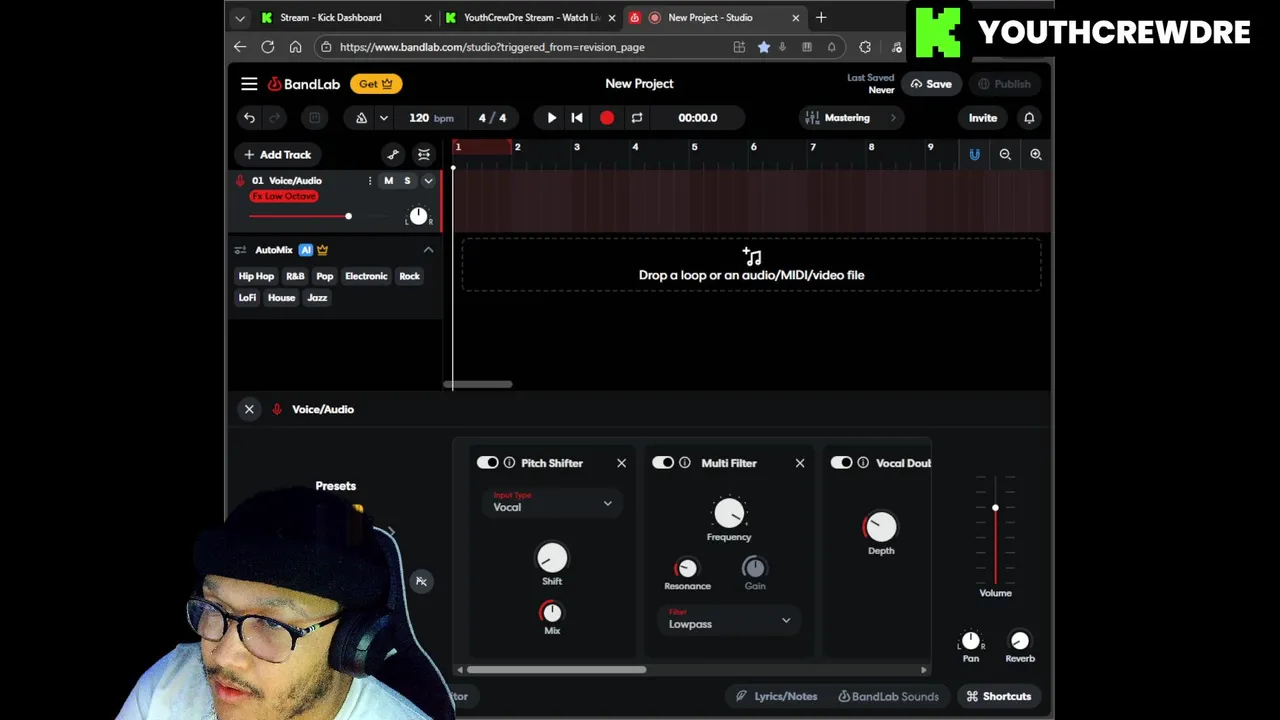Click the Pan knob
The height and width of the screenshot is (720, 1280).
[971, 641]
